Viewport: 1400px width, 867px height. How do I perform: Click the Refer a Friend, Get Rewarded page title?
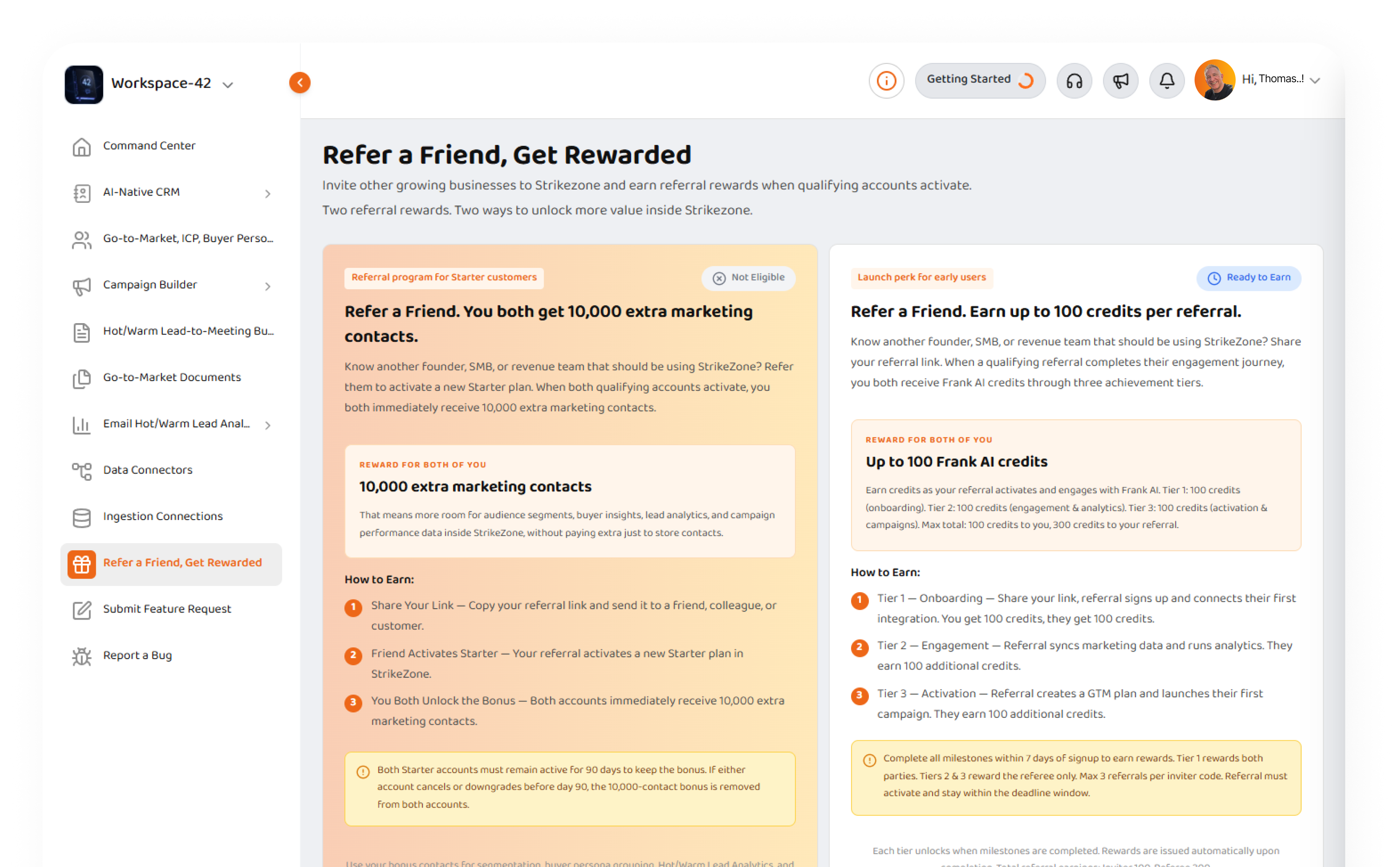(x=507, y=155)
